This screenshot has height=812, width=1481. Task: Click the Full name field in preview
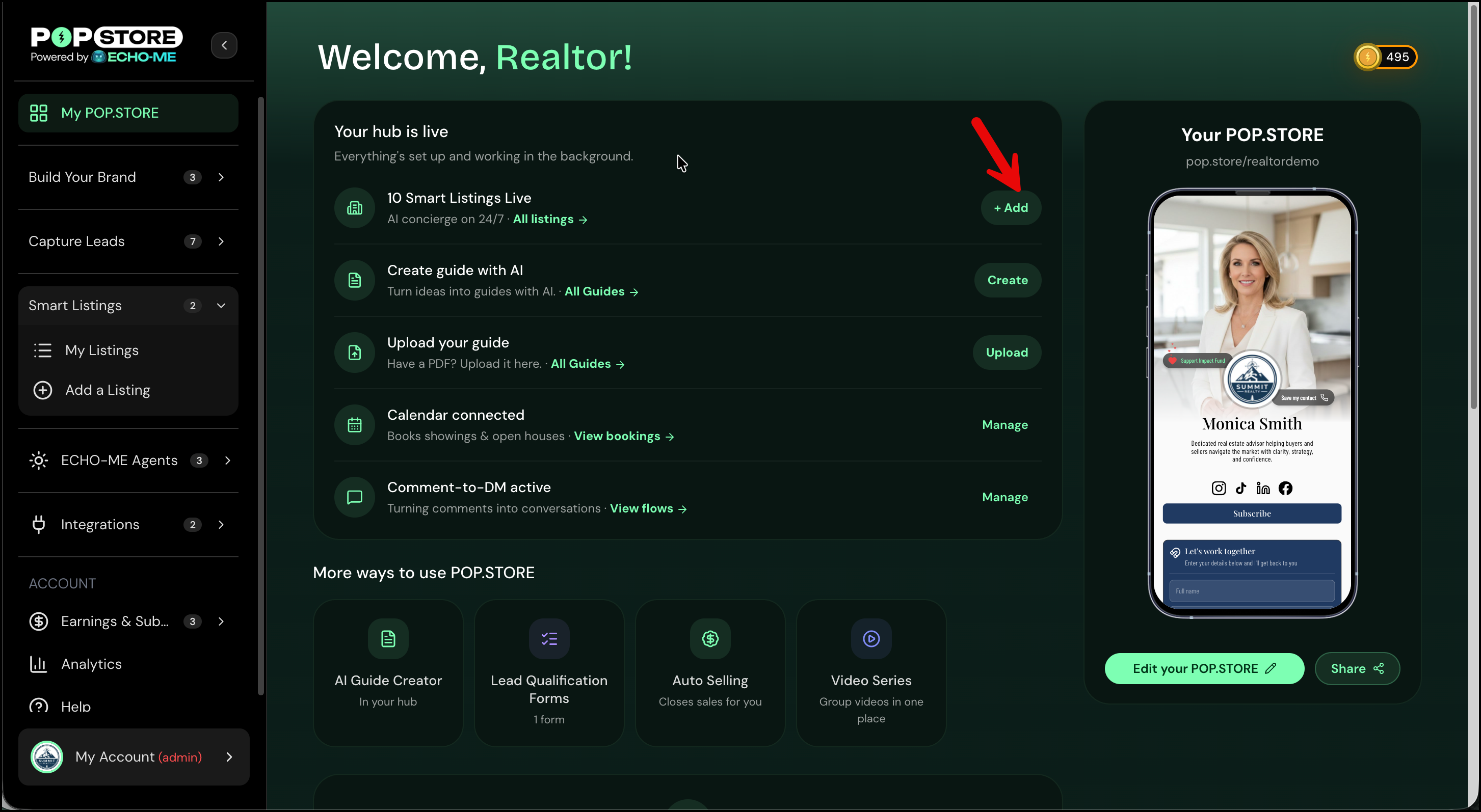click(1252, 591)
